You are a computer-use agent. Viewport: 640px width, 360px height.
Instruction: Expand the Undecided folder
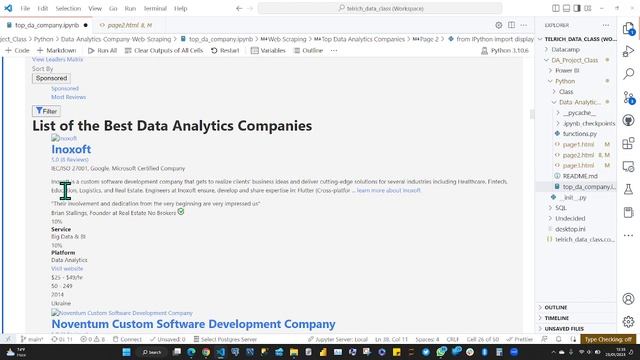[570, 218]
